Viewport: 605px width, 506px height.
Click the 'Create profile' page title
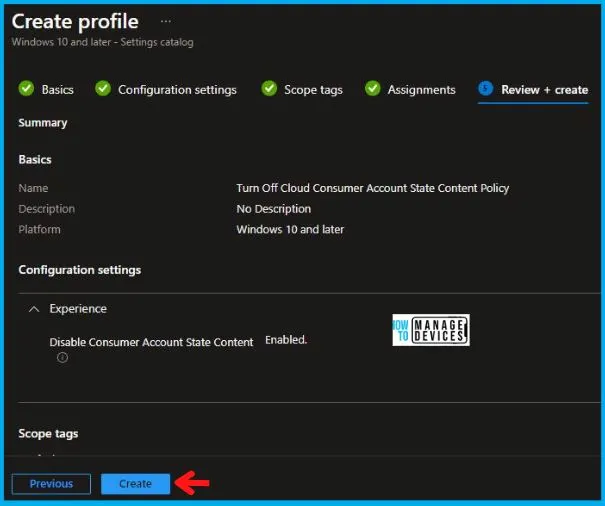pyautogui.click(x=75, y=22)
